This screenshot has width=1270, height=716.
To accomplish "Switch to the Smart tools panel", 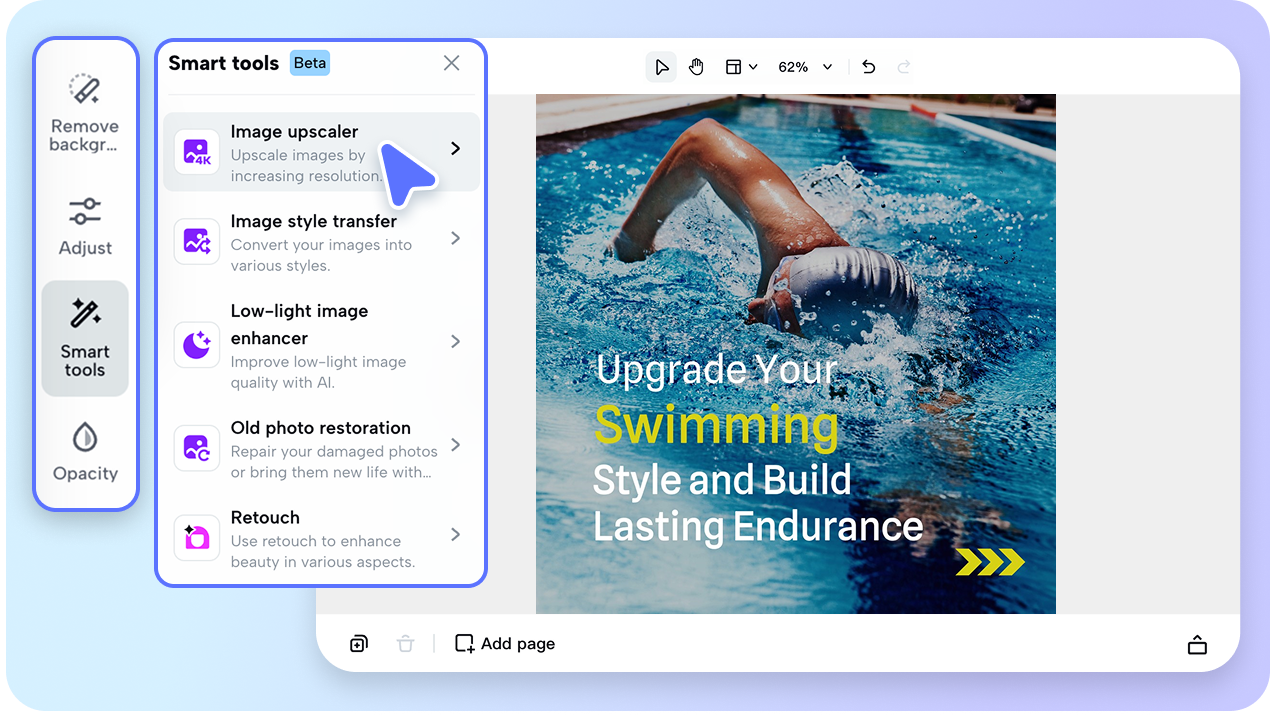I will pyautogui.click(x=85, y=338).
